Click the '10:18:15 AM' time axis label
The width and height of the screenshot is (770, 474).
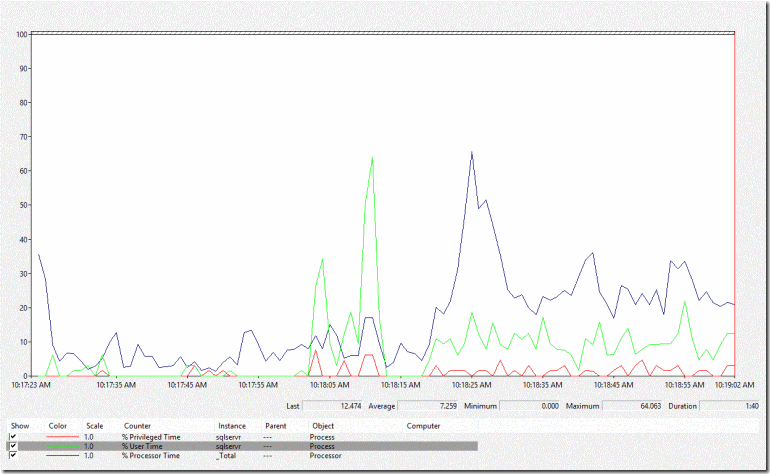tap(401, 385)
